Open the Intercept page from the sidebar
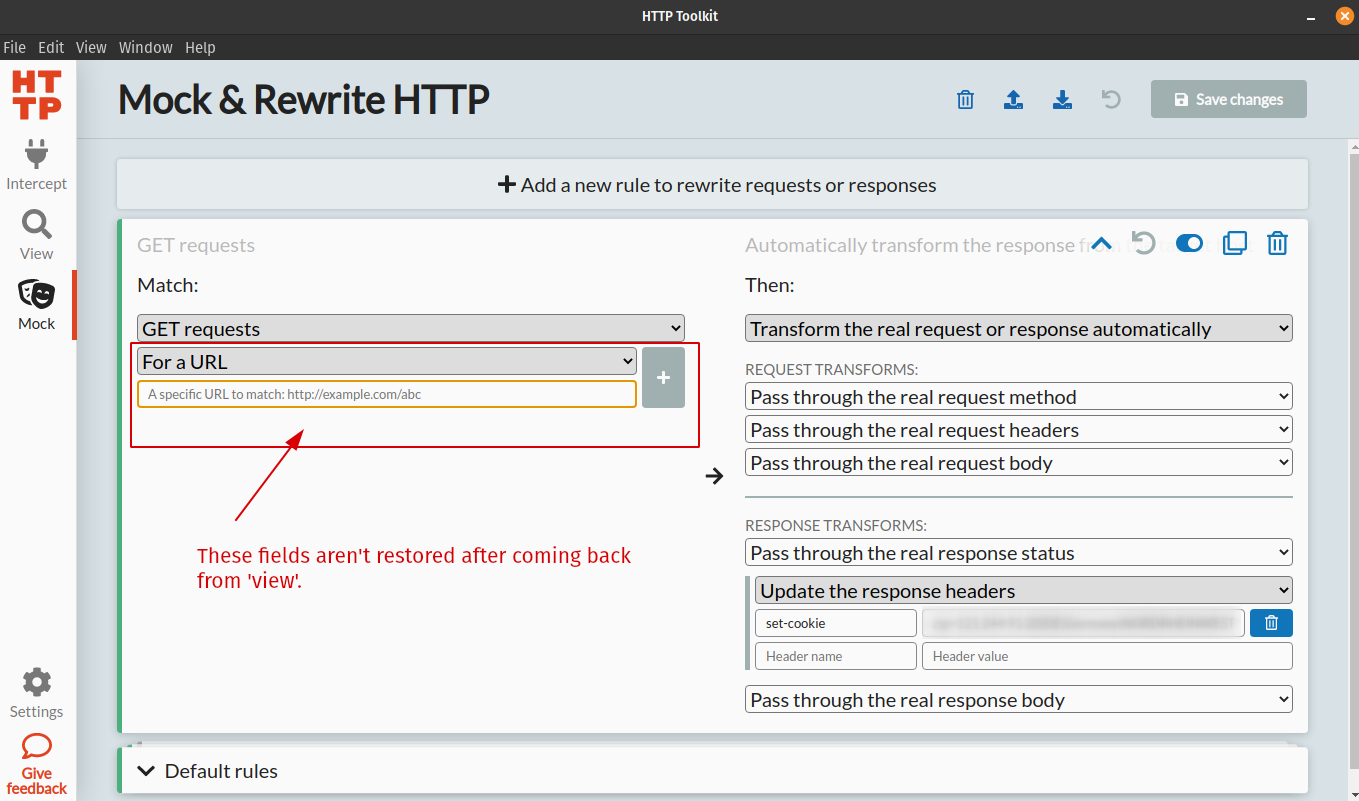The image size is (1359, 801). click(x=36, y=165)
